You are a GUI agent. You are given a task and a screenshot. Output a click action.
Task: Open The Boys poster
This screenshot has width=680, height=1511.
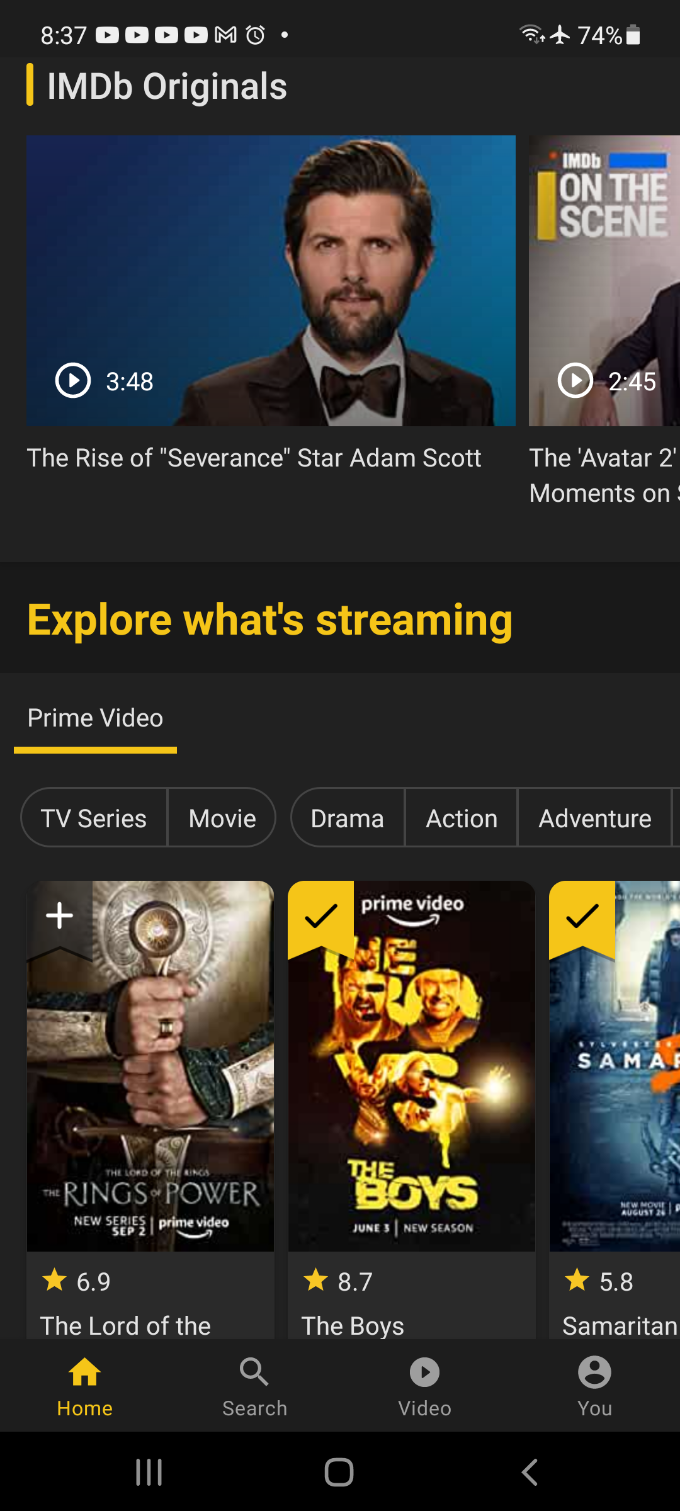pos(411,1066)
